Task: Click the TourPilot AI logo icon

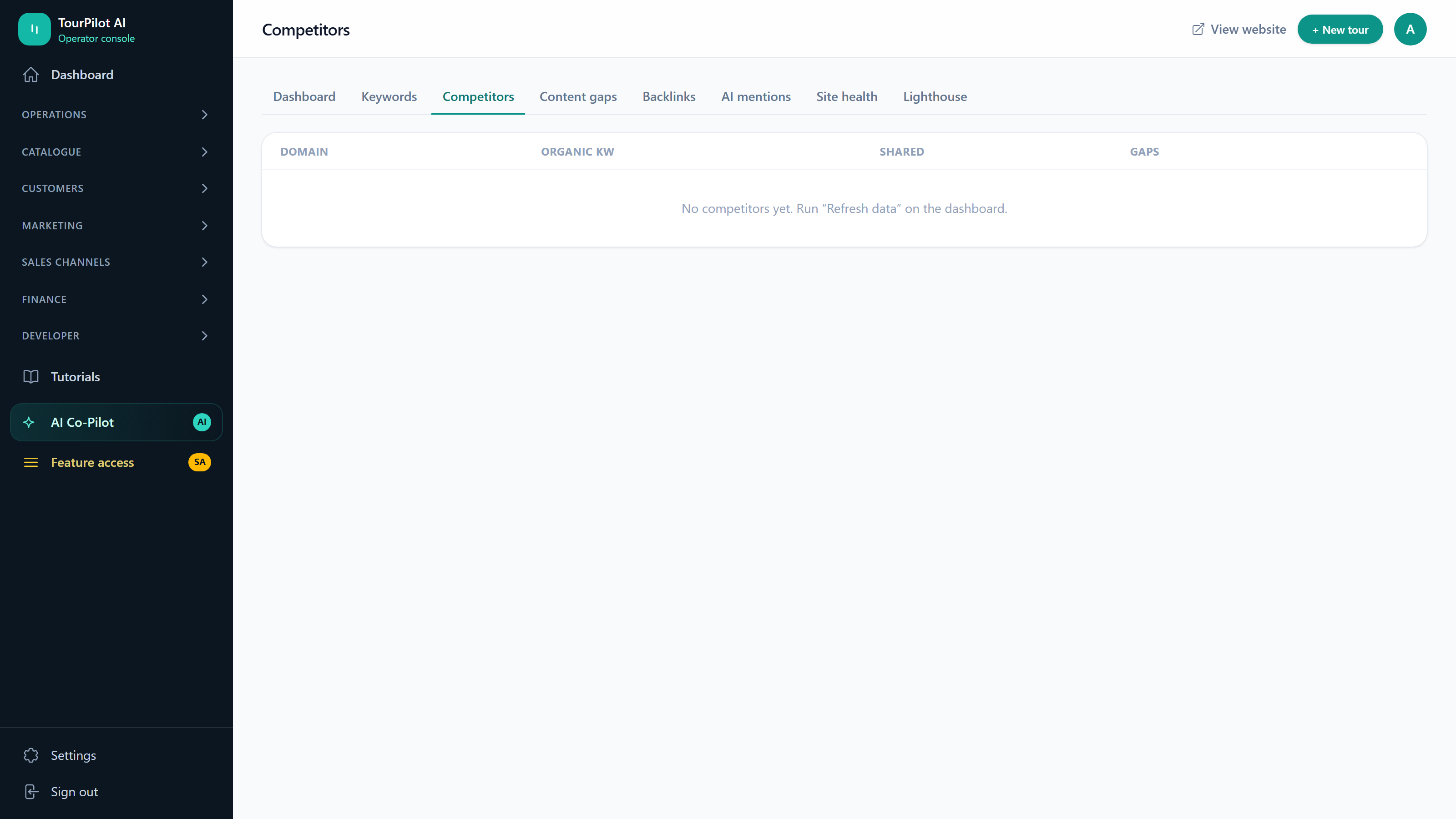Action: pos(35,30)
